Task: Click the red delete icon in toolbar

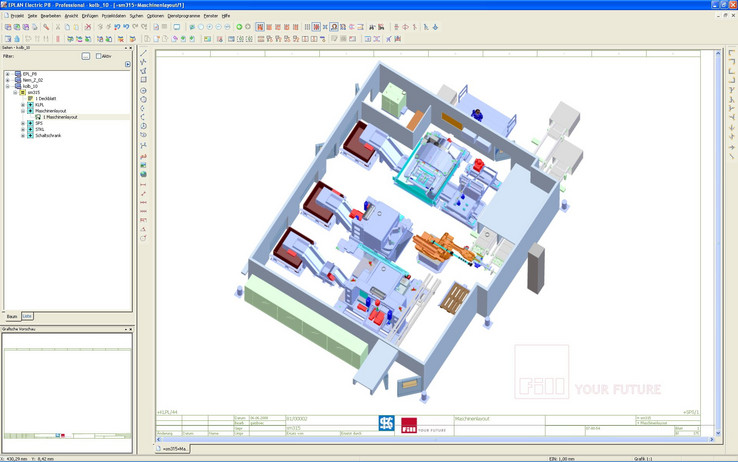Action: pyautogui.click(x=88, y=27)
